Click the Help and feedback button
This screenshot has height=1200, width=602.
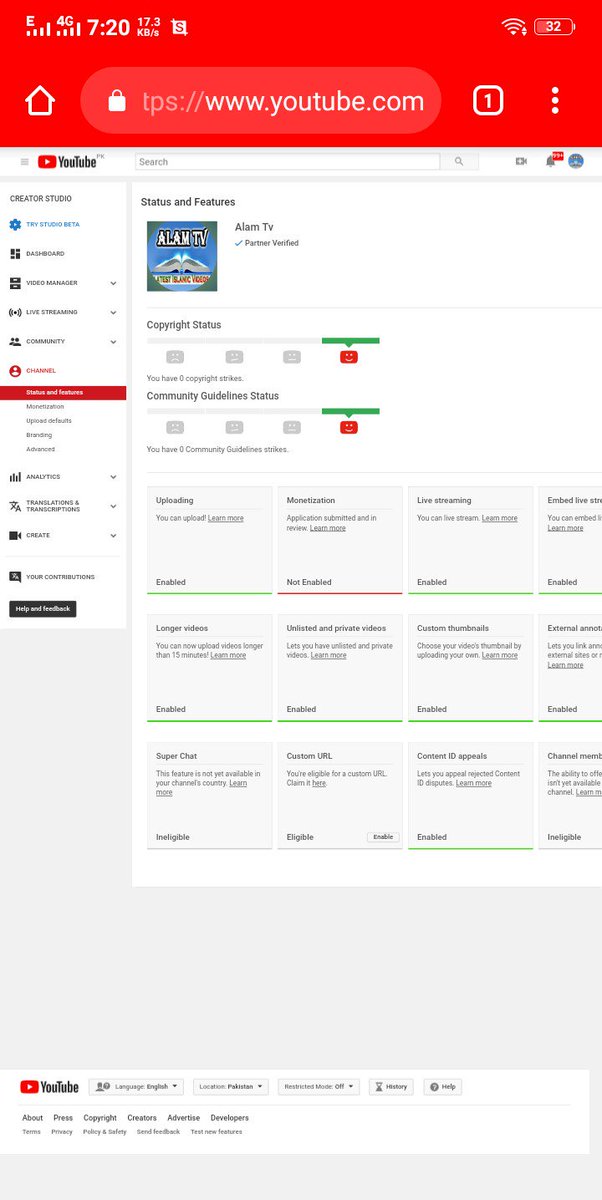pyautogui.click(x=43, y=609)
